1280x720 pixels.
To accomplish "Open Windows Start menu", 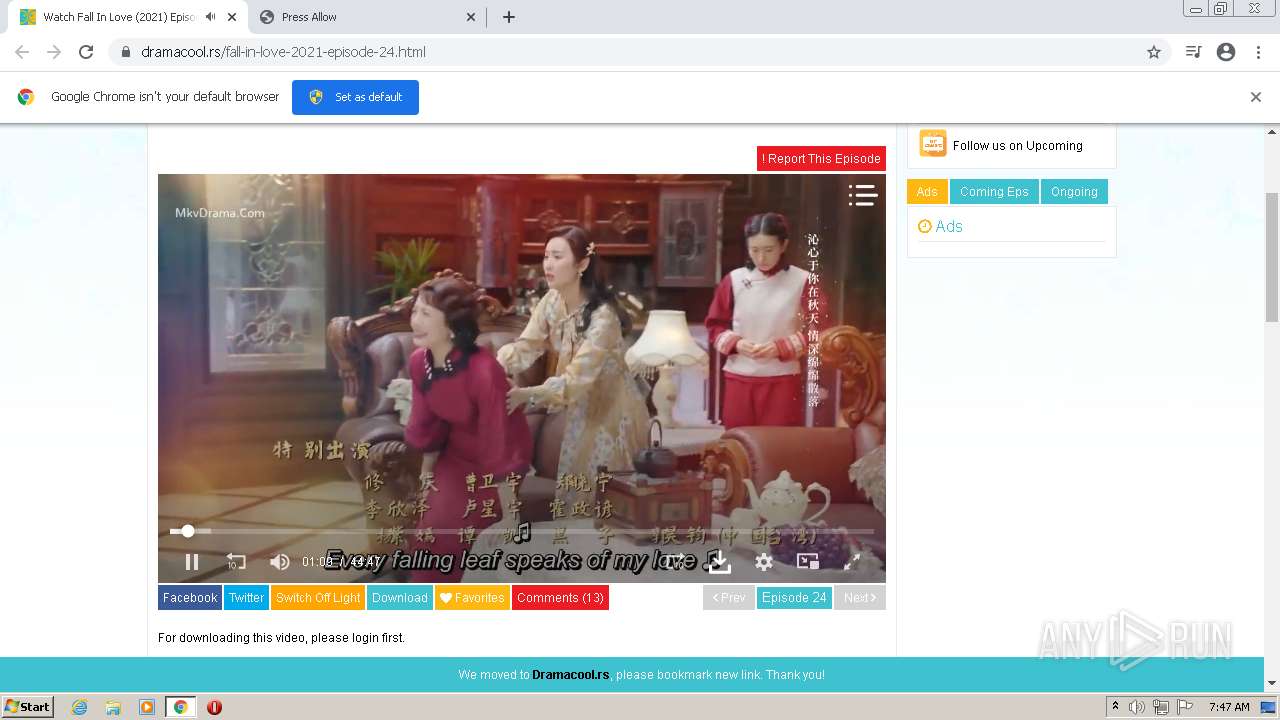I will 27,707.
